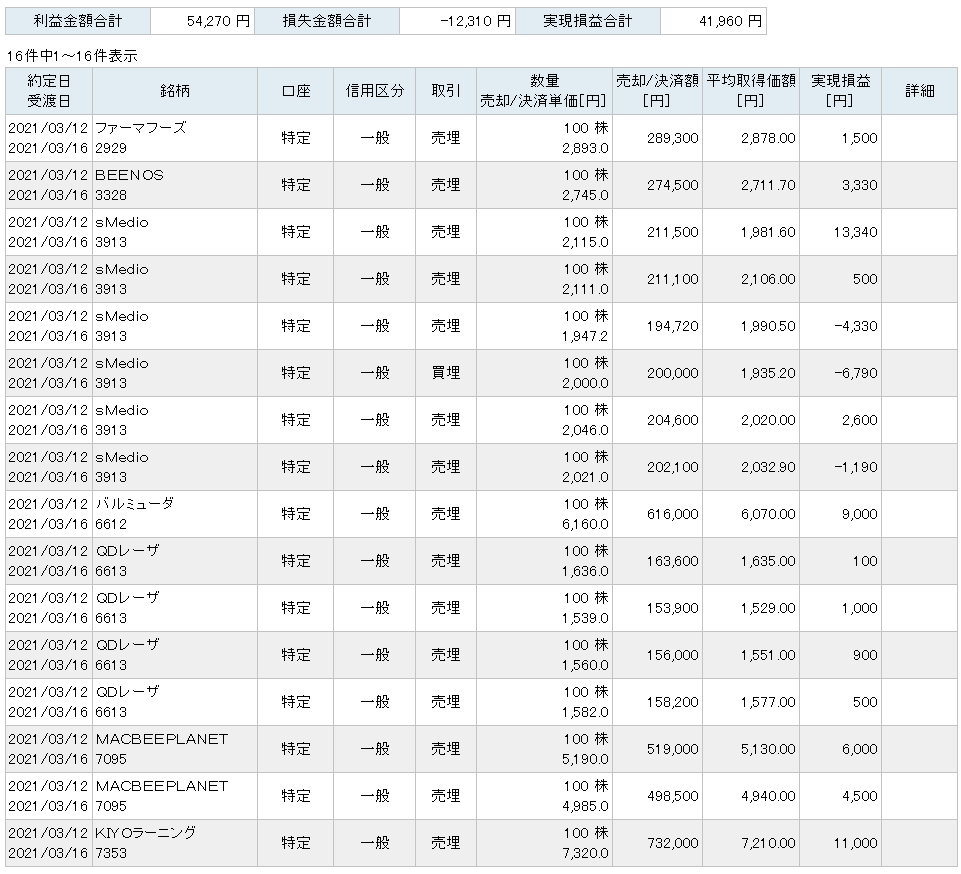Click the 1,529.00 average acquisition price
Image resolution: width=961 pixels, height=874 pixels.
[x=768, y=608]
